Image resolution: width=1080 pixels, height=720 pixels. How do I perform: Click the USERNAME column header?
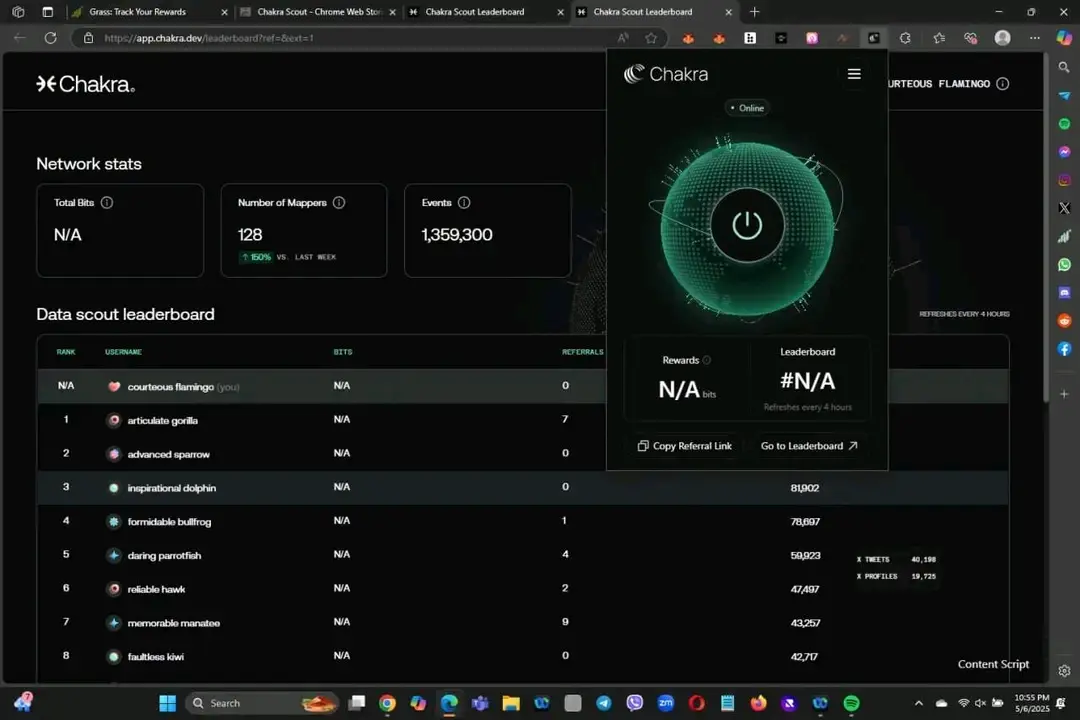coord(123,352)
